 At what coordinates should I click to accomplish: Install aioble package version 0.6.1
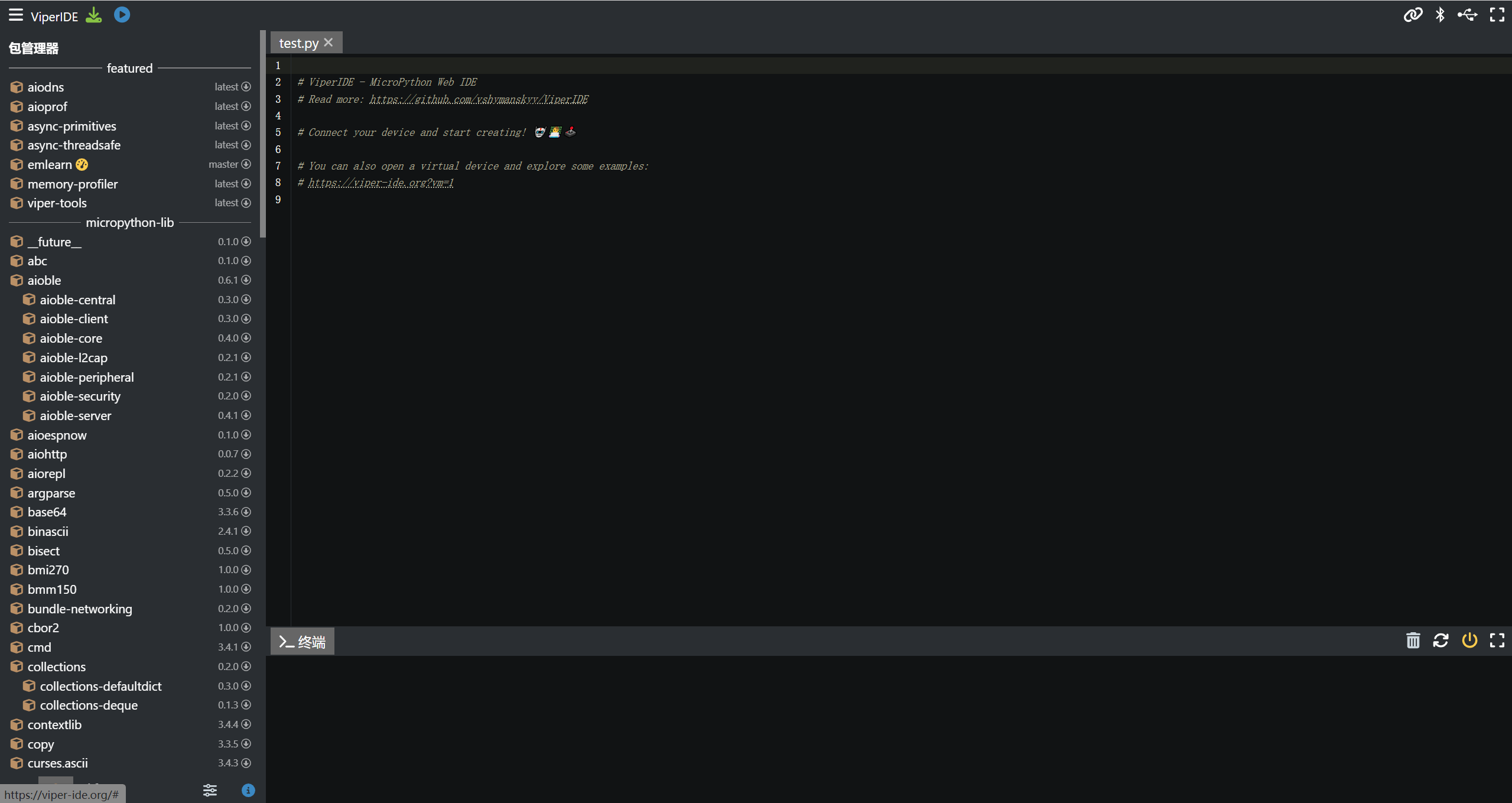246,280
